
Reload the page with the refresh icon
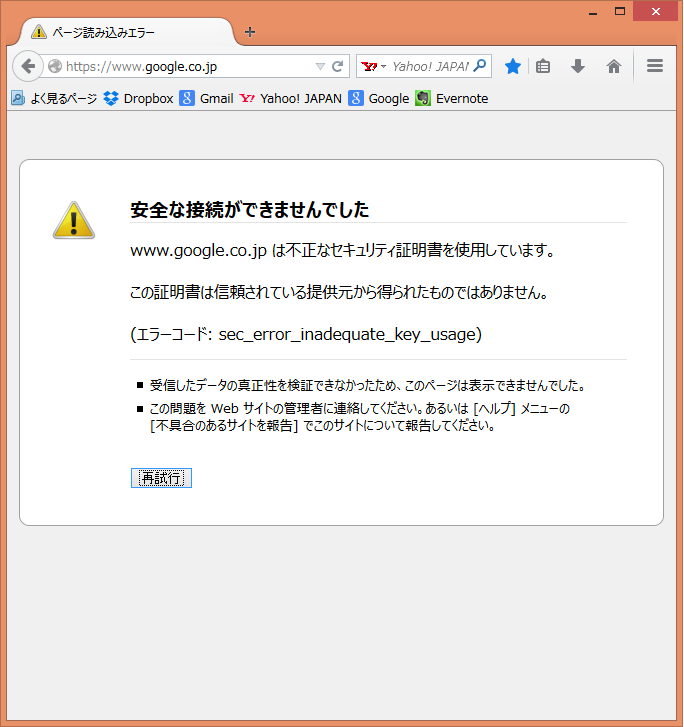tap(338, 67)
